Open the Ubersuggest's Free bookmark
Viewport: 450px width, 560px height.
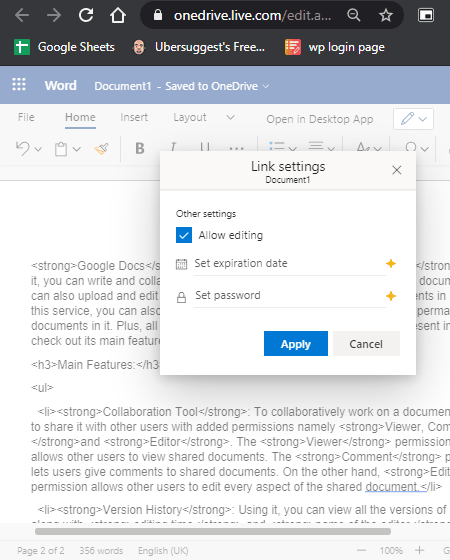pyautogui.click(x=199, y=47)
